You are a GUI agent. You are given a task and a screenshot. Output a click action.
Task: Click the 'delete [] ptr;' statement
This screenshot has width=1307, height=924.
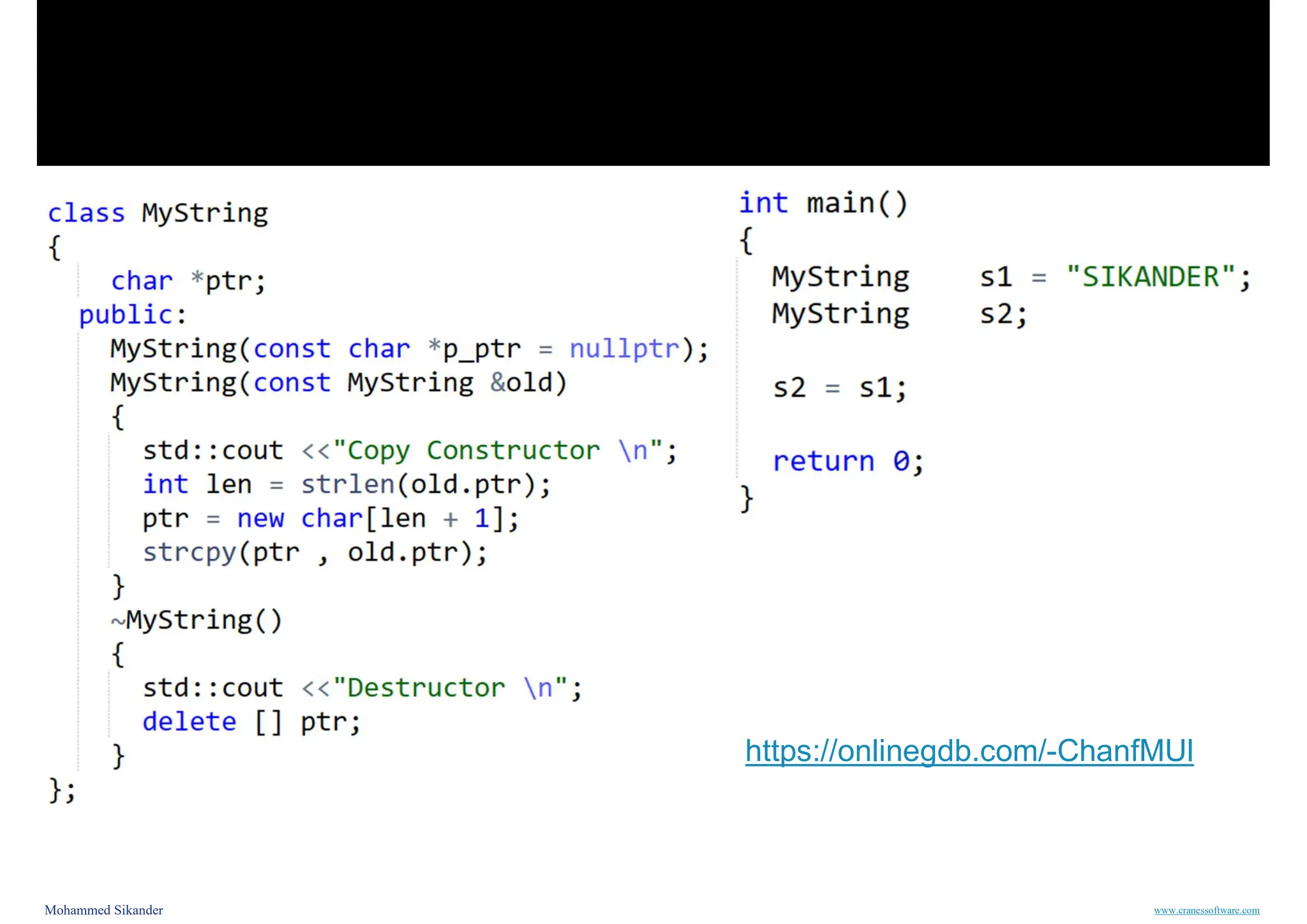251,722
